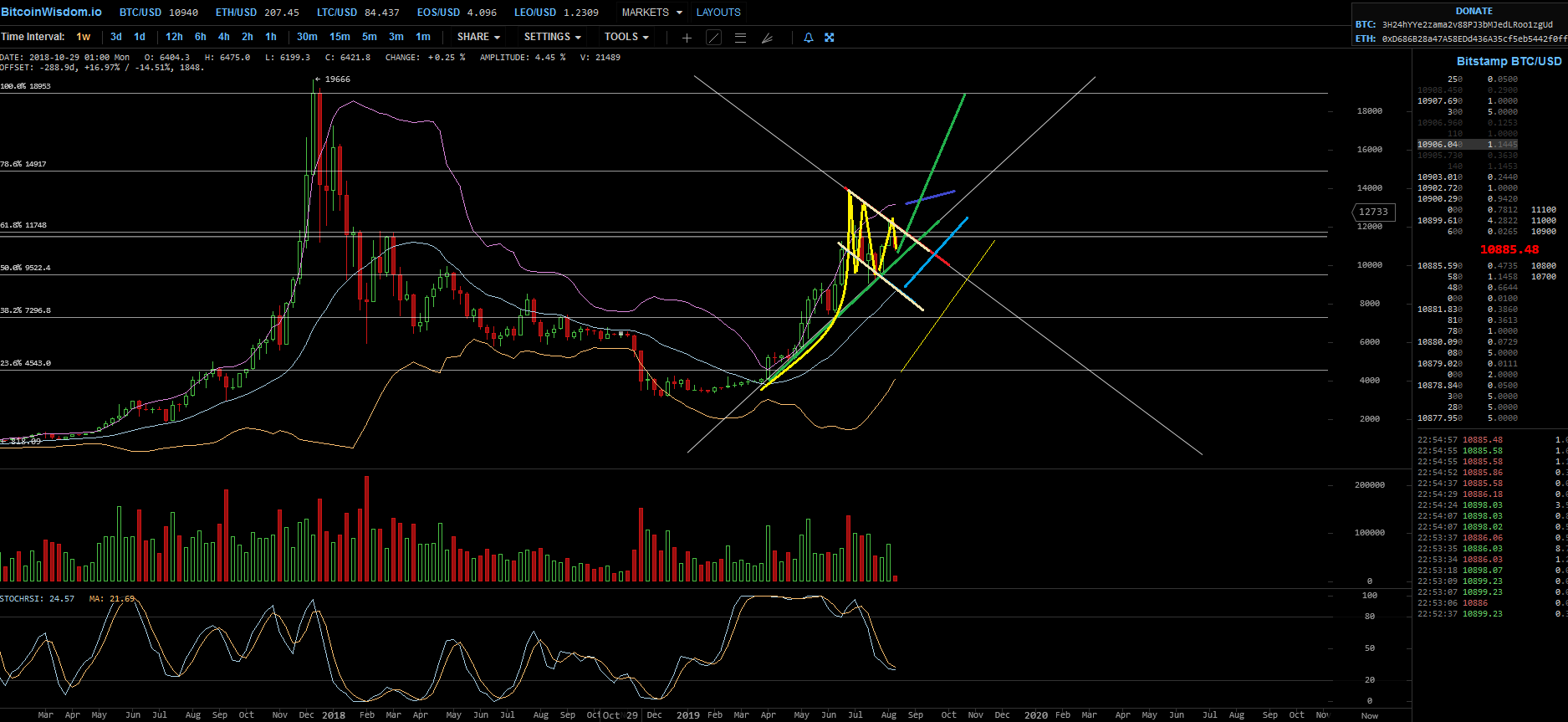Select the ETH donation address text
The height and width of the screenshot is (722, 1568).
[x=1474, y=38]
